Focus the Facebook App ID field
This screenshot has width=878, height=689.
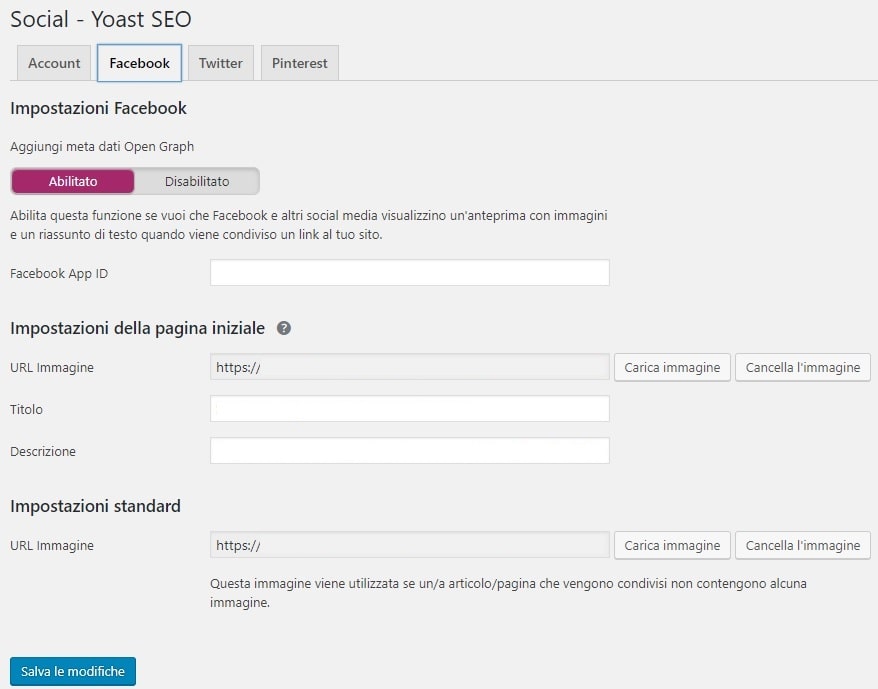pos(409,273)
